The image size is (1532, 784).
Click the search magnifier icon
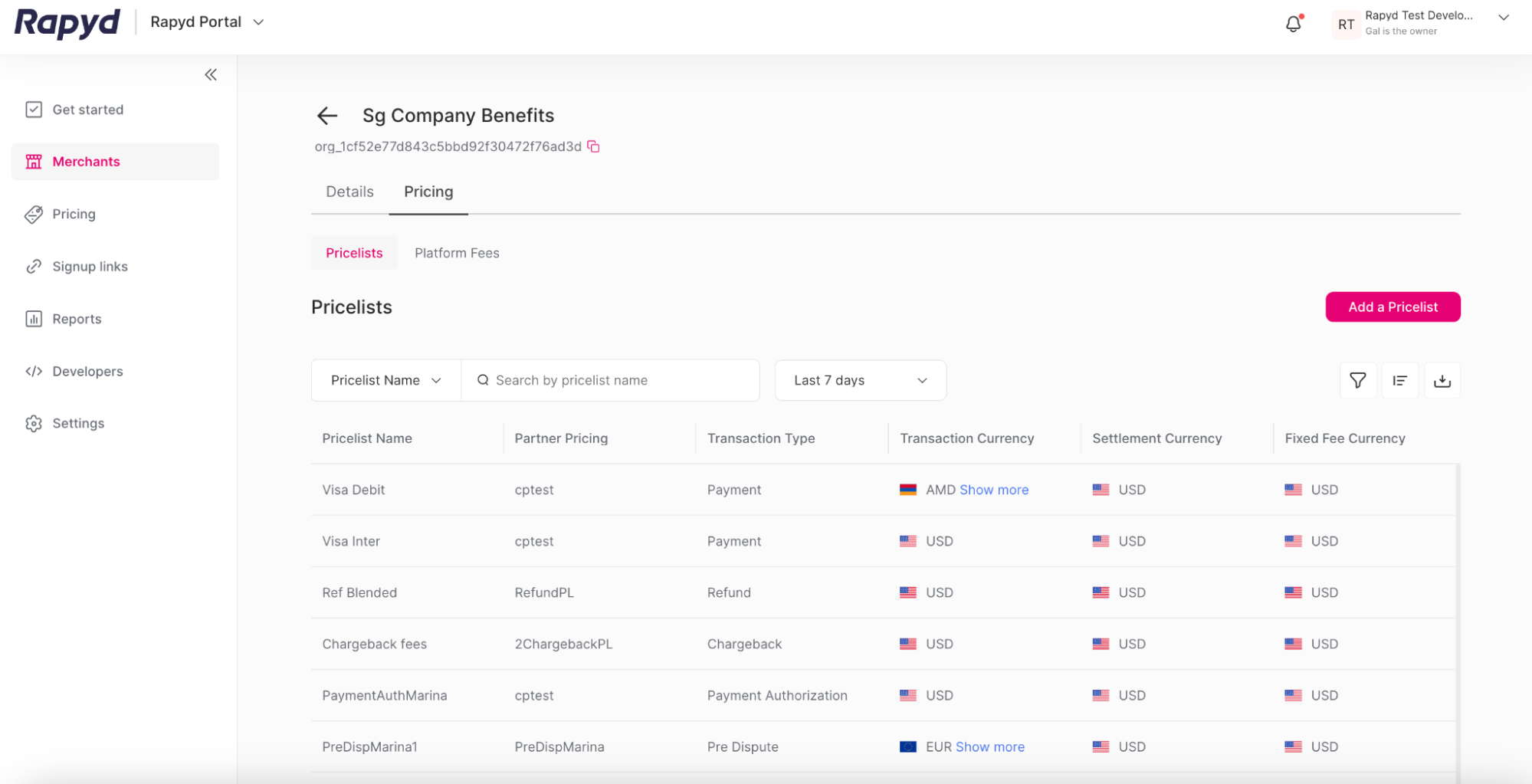(x=483, y=380)
